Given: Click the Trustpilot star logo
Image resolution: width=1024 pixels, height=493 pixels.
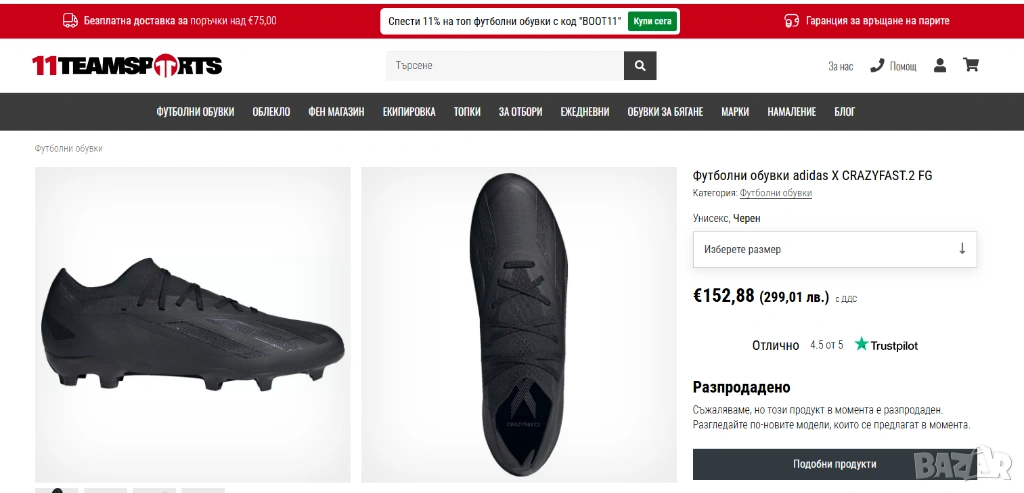Looking at the screenshot, I should coord(861,344).
